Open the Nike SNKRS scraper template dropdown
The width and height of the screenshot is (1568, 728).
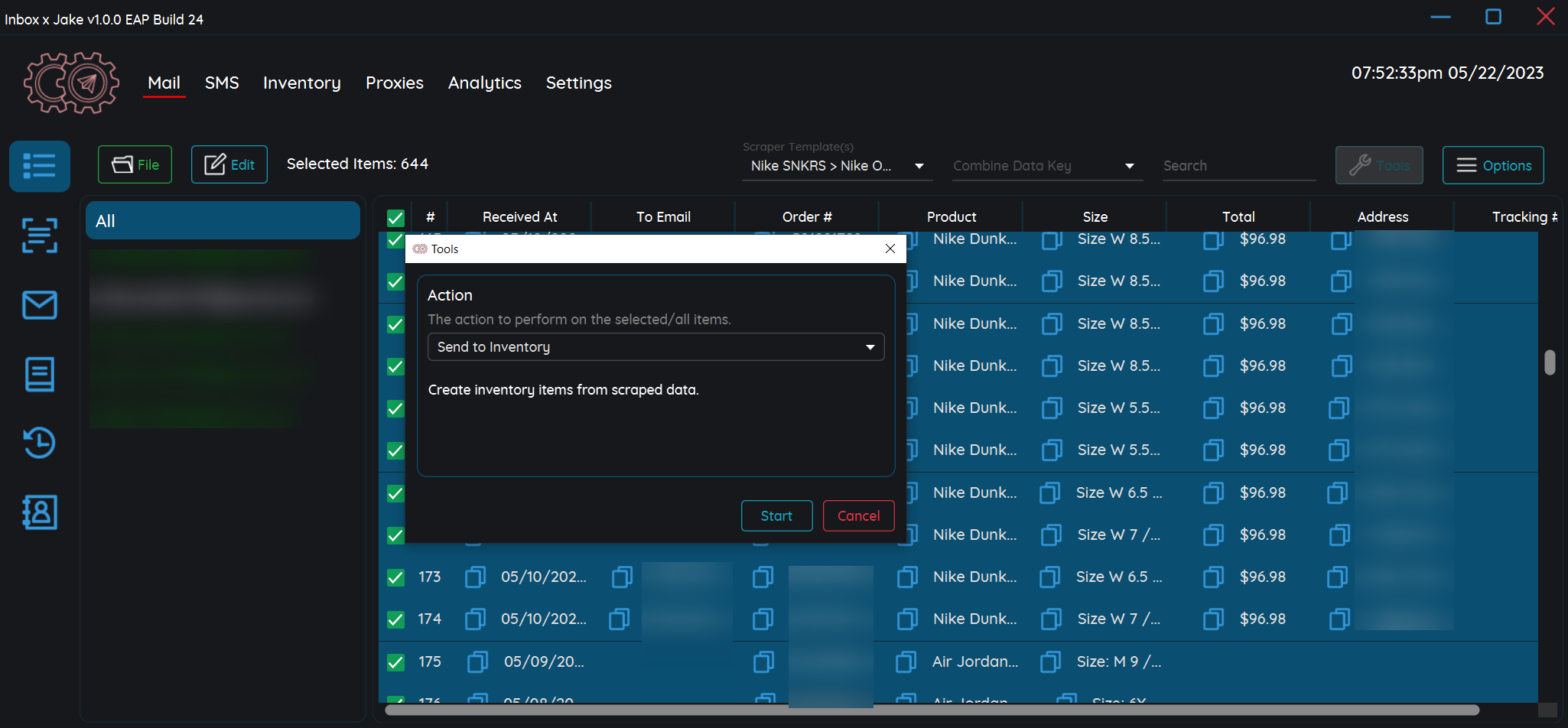[x=837, y=165]
